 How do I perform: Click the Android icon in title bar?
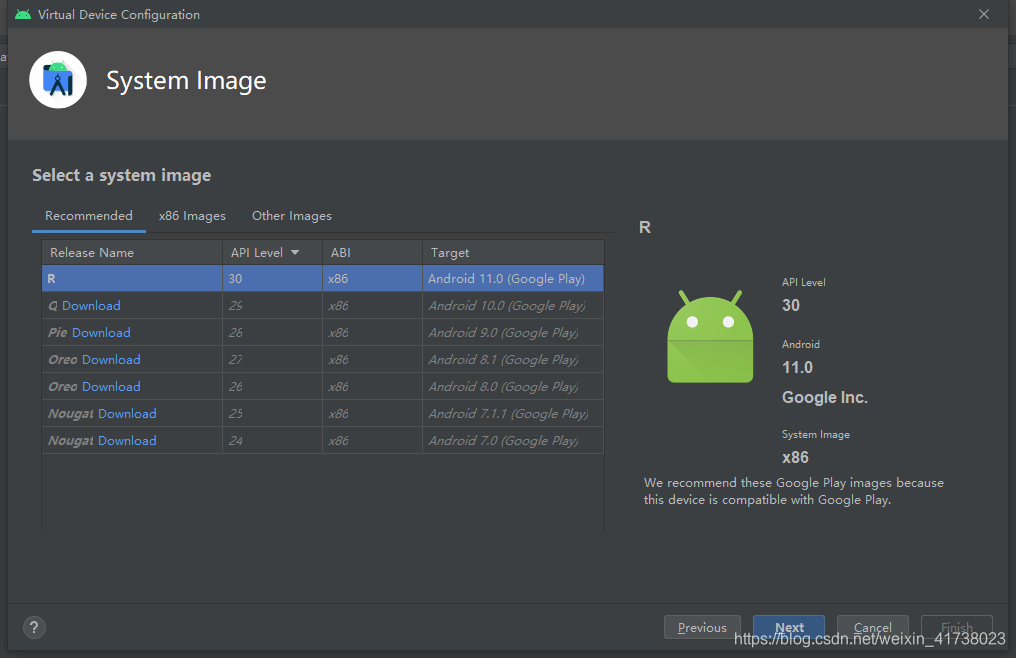tap(23, 14)
